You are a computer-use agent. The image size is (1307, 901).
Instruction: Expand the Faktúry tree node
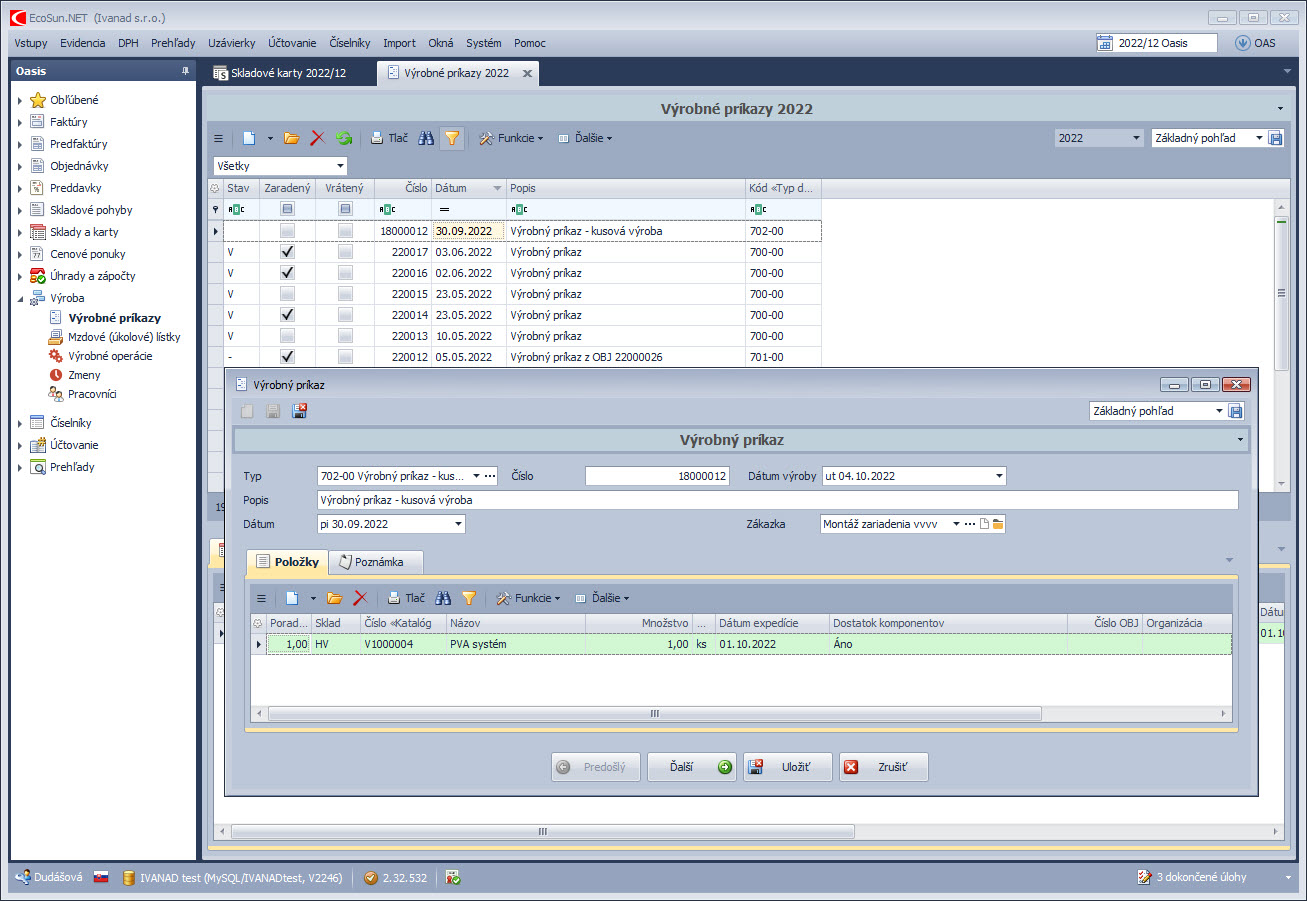pos(20,122)
